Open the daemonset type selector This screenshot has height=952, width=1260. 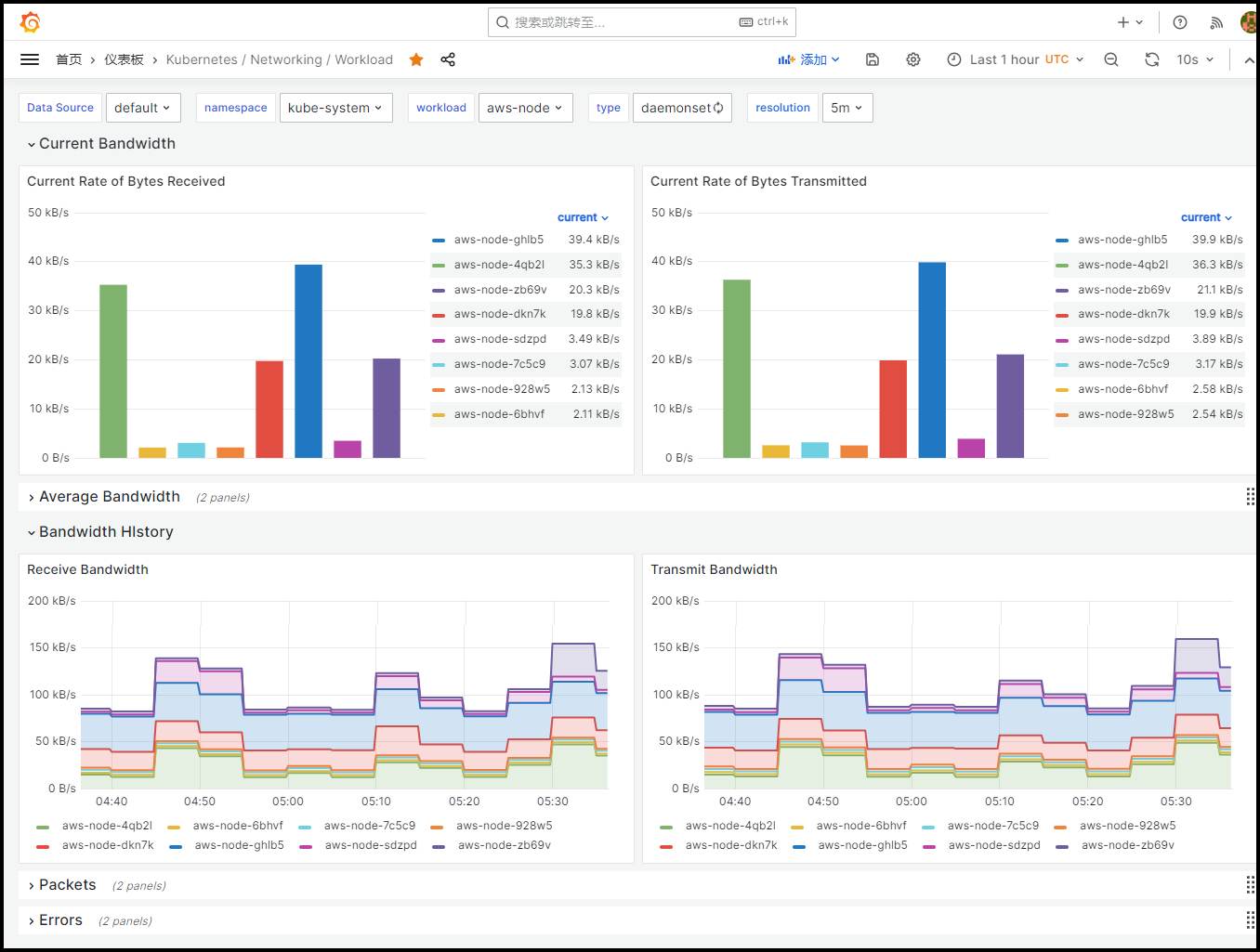682,108
